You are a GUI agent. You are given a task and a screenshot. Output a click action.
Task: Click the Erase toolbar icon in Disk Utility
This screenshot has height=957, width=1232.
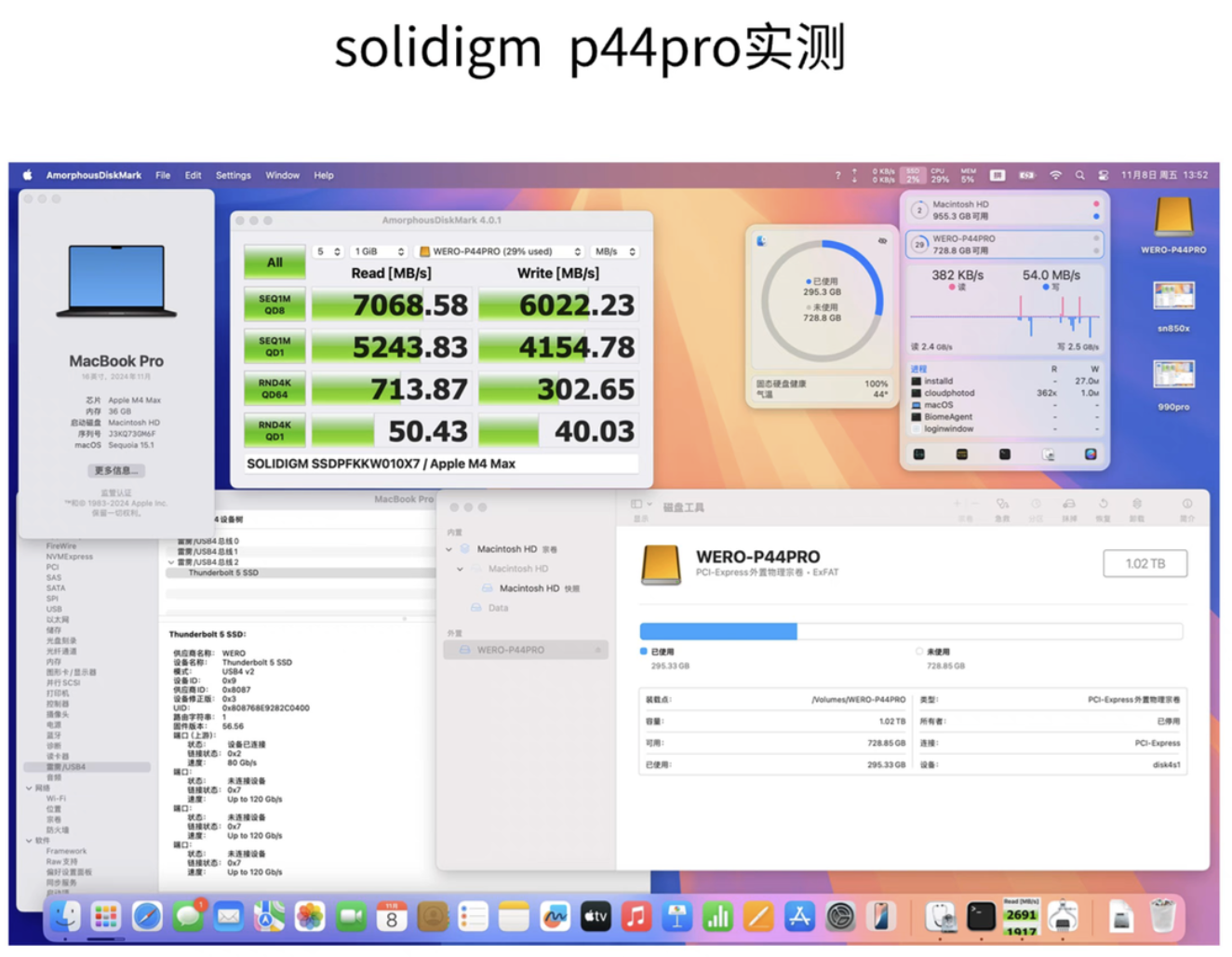pos(1069,504)
